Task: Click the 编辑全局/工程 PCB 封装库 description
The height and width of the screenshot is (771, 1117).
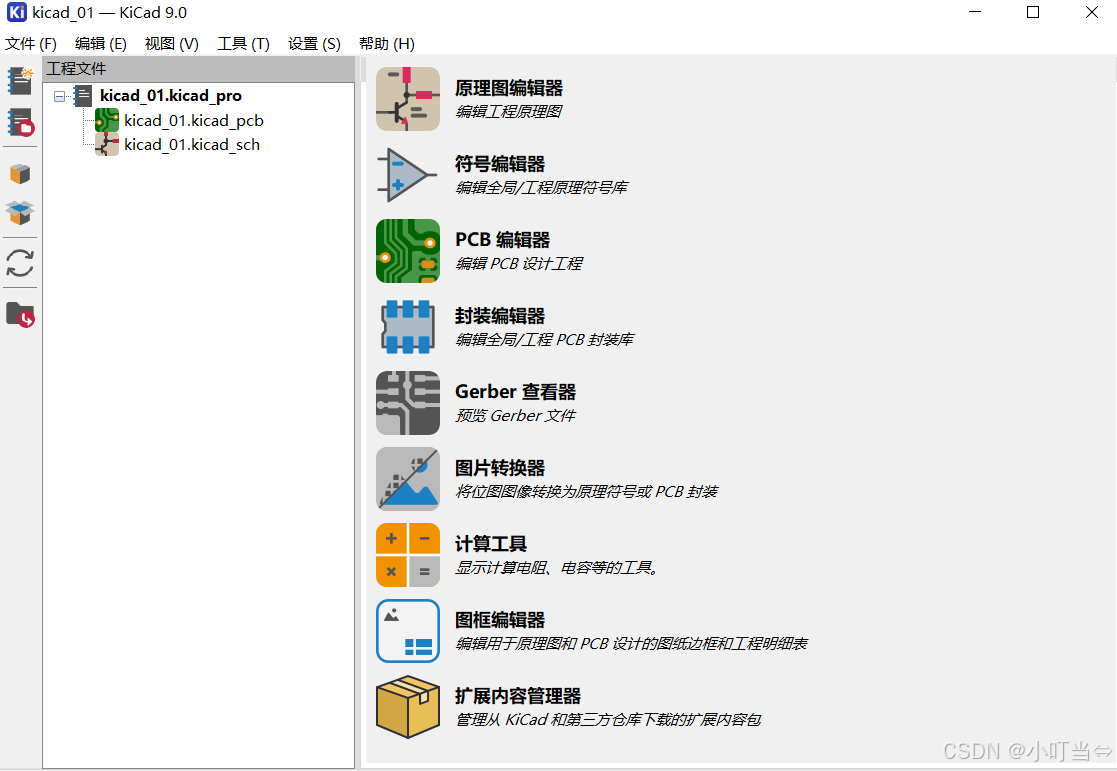Action: [x=544, y=340]
